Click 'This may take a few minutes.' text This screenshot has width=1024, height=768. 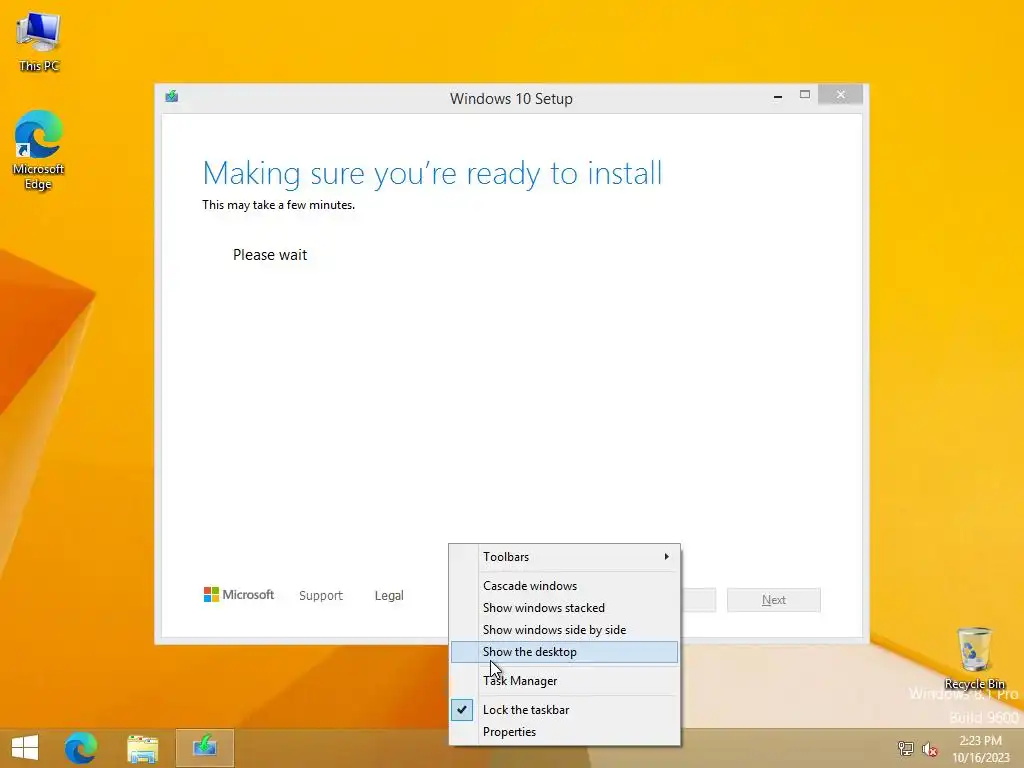coord(278,205)
